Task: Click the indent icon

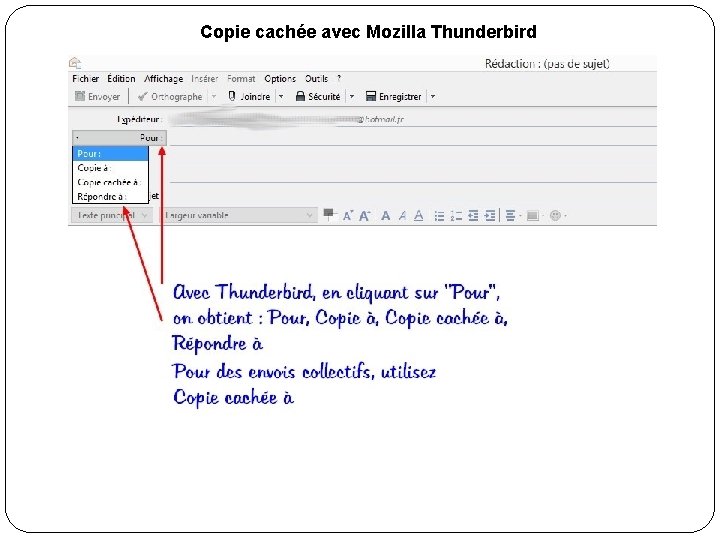Action: (x=490, y=215)
